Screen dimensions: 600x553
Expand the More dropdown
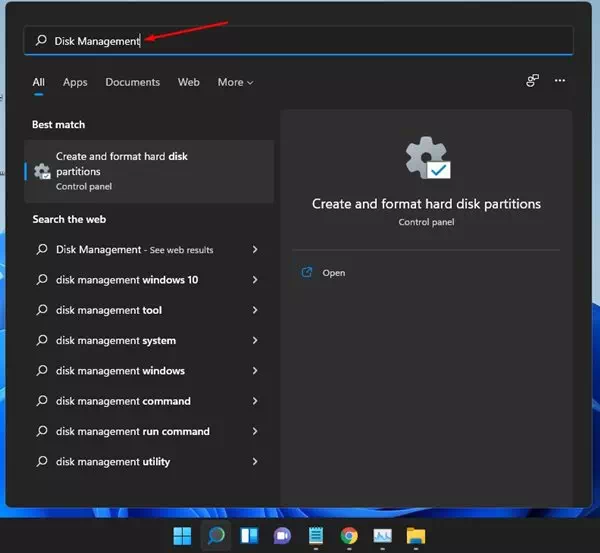235,82
